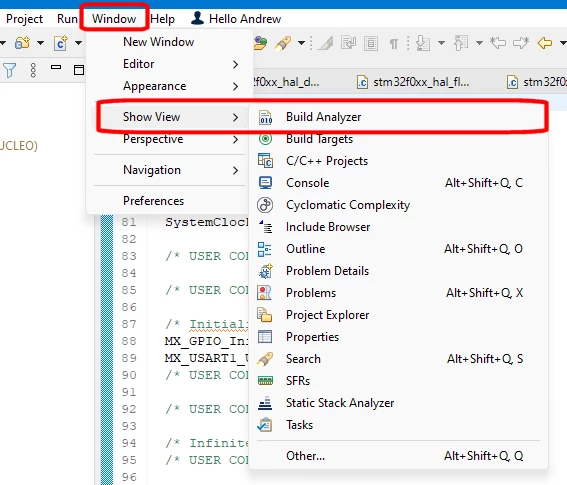Click Hello Andrew account link

coord(245,19)
